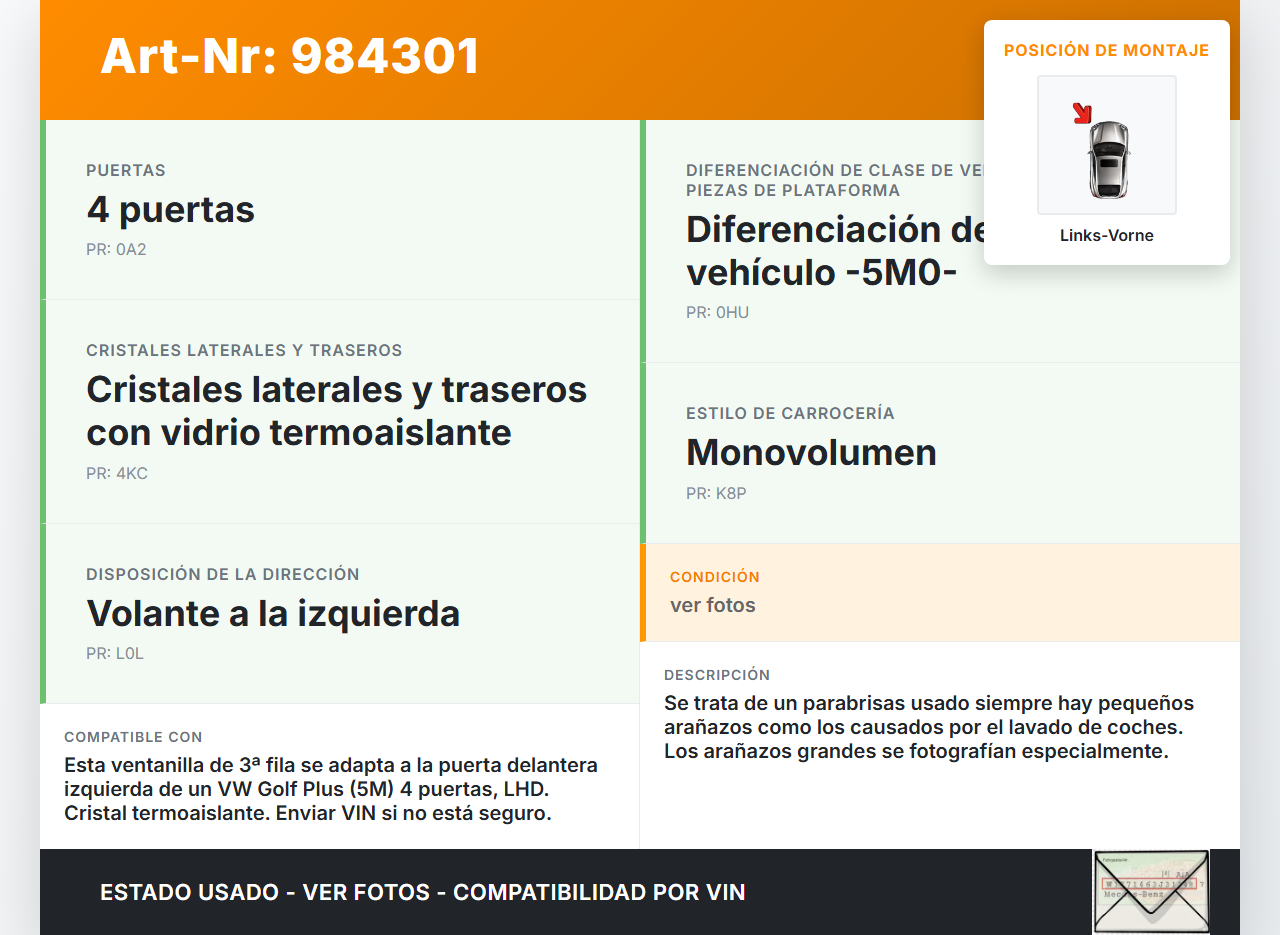Select the 'con vidrio termoaislante' value text

pyautogui.click(x=299, y=432)
